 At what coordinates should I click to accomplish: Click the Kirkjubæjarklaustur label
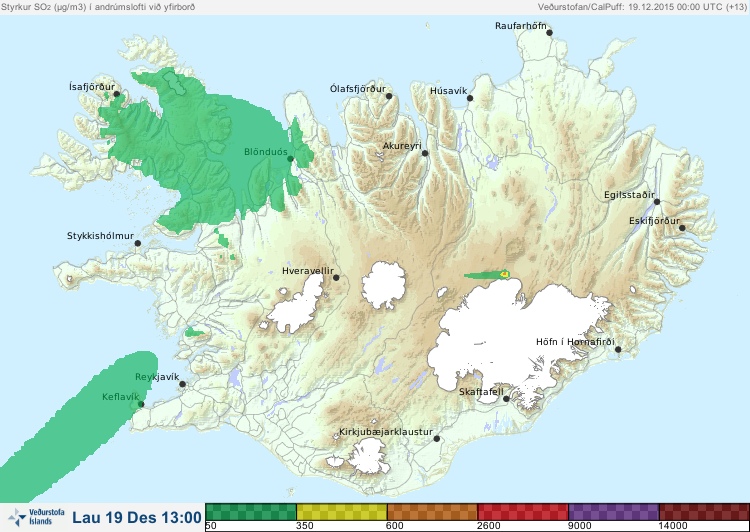pyautogui.click(x=386, y=432)
